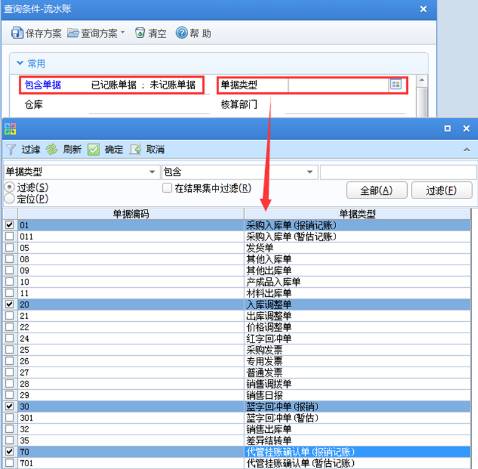Open the 查询方案 folder icon
The image size is (478, 469).
point(73,33)
